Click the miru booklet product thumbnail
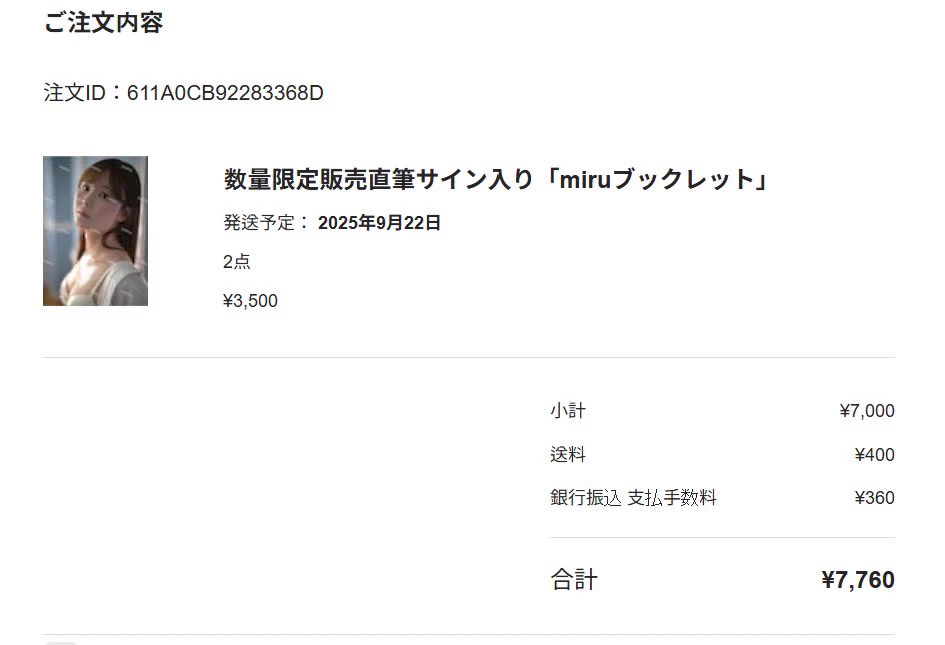Viewport: 945px width, 645px height. coord(95,231)
